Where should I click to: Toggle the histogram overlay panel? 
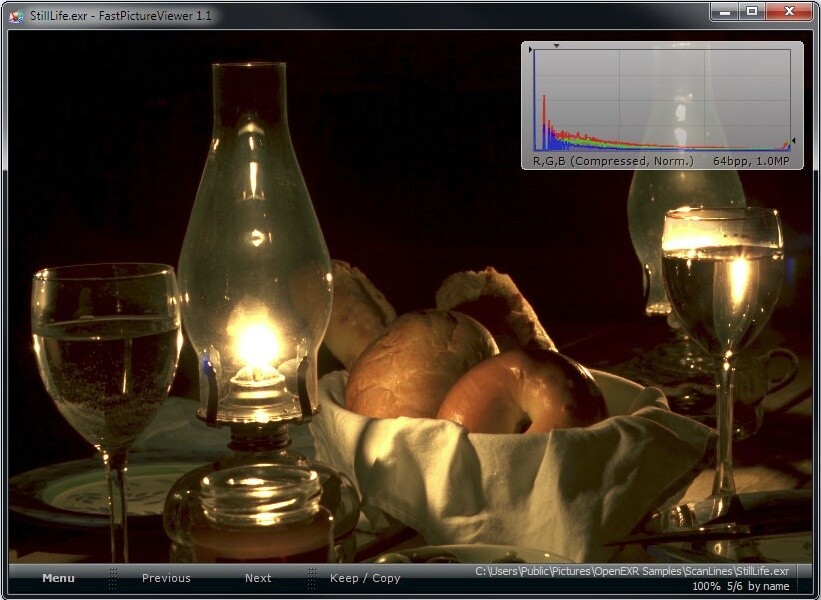click(660, 100)
